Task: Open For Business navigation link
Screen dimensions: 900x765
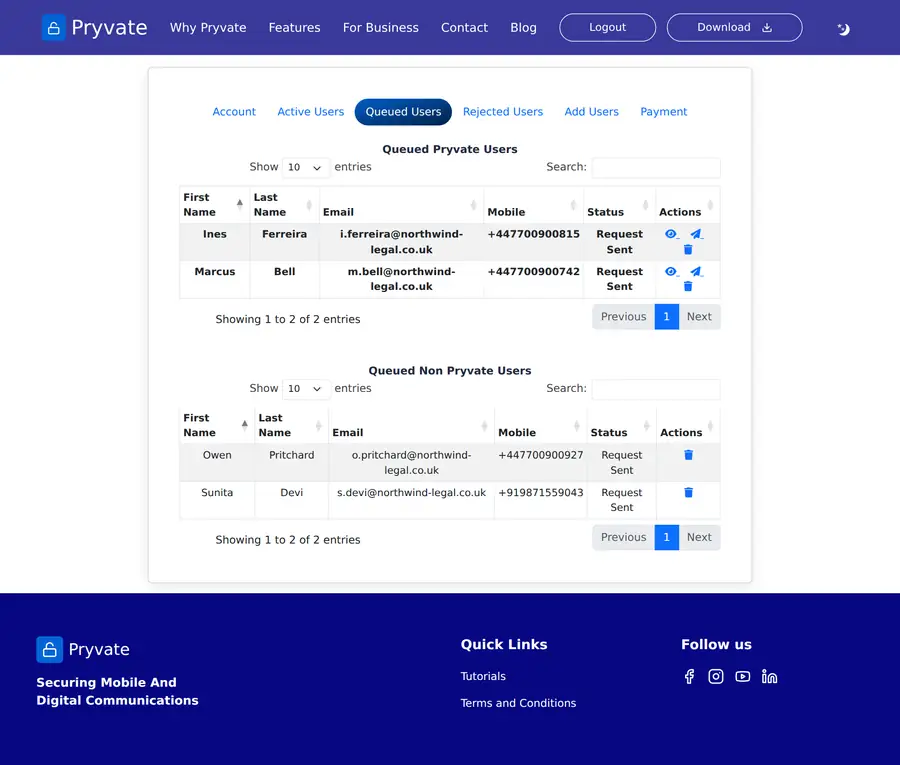Action: pyautogui.click(x=381, y=28)
